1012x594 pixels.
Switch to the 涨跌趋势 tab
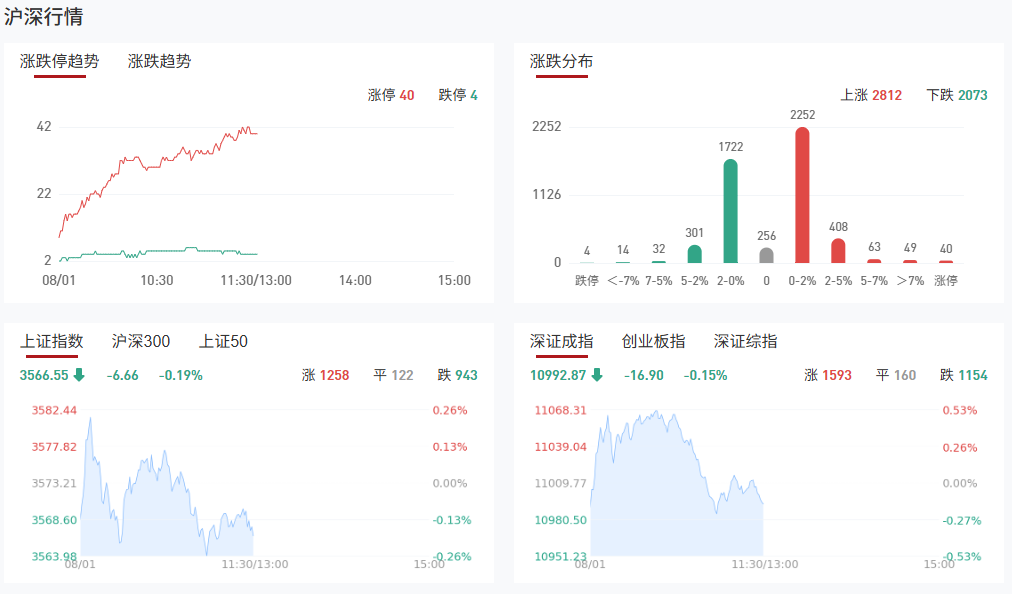(159, 61)
